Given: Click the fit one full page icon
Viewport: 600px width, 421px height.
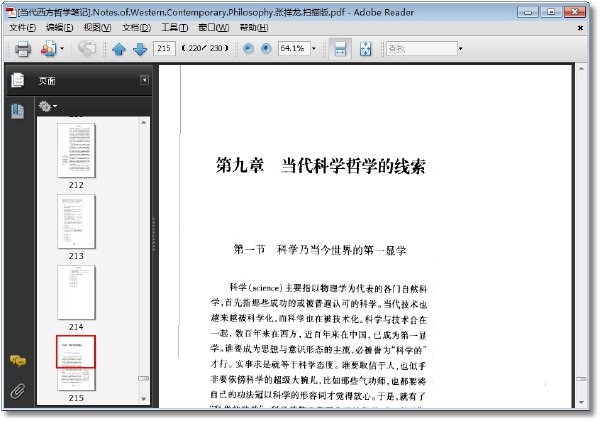Looking at the screenshot, I should pyautogui.click(x=365, y=49).
